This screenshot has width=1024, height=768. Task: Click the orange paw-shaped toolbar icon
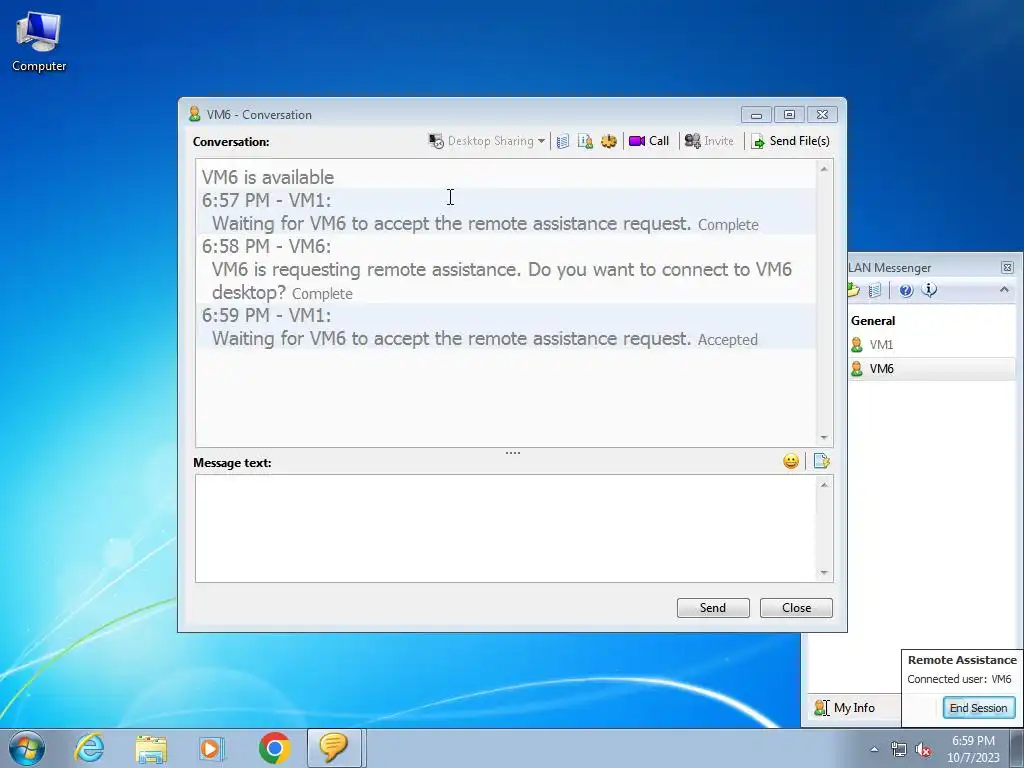coord(609,141)
